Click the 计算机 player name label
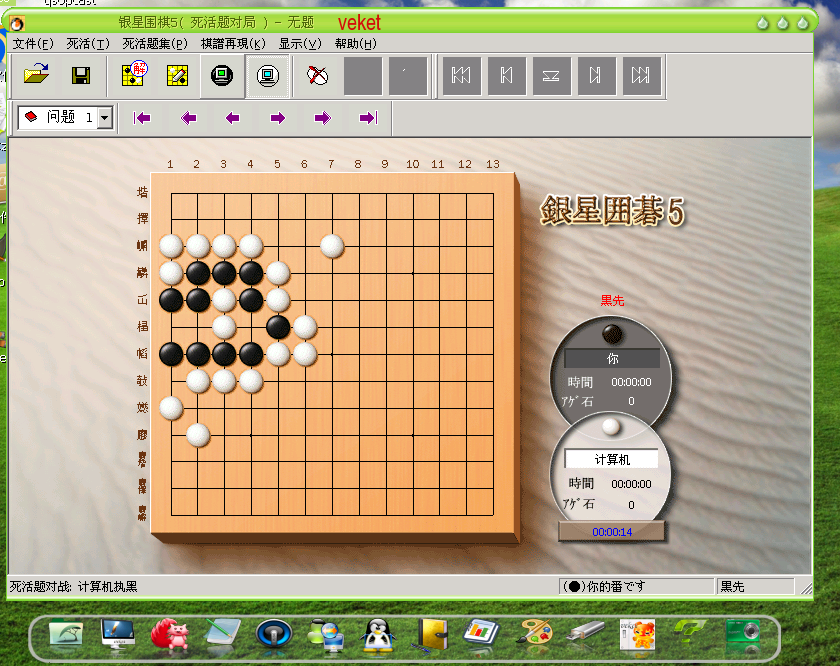 tap(612, 459)
